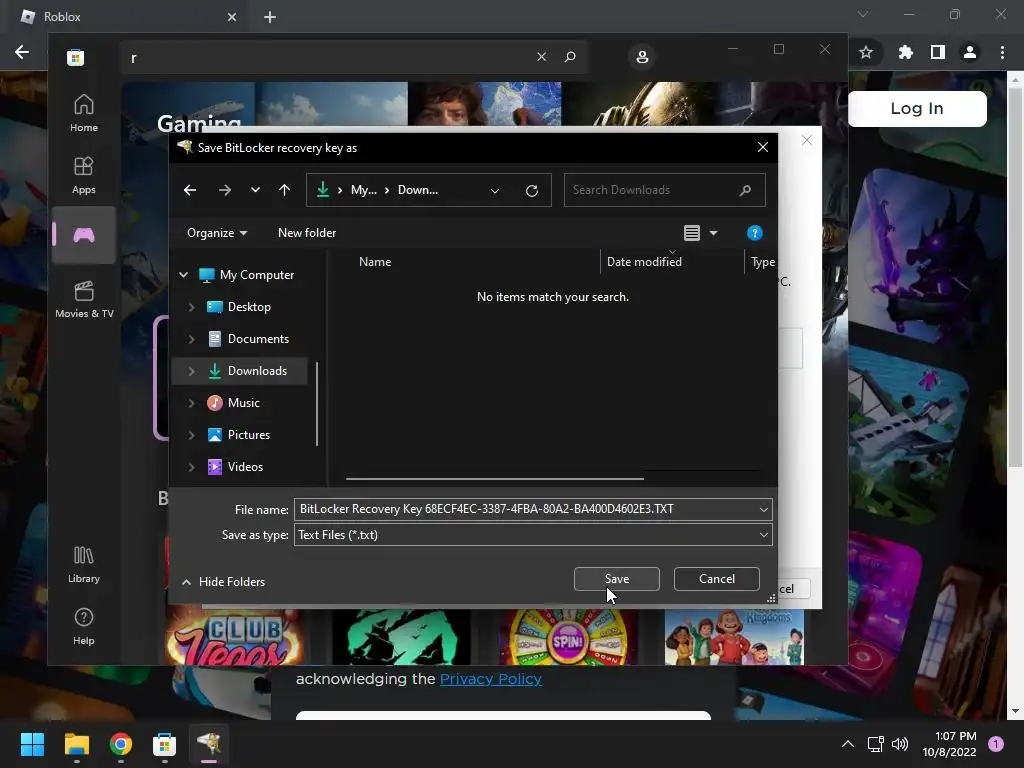Open the address bar path dropdown
This screenshot has width=1024, height=768.
(495, 191)
